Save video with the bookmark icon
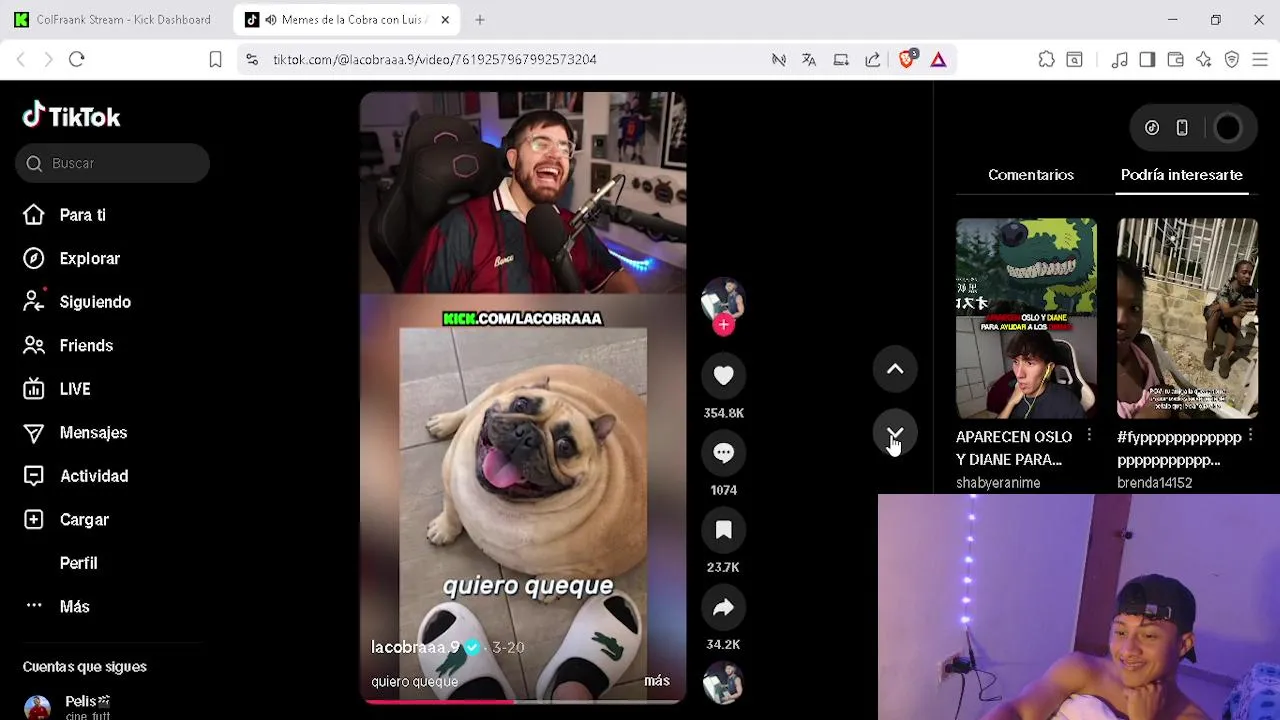1280x720 pixels. point(723,530)
